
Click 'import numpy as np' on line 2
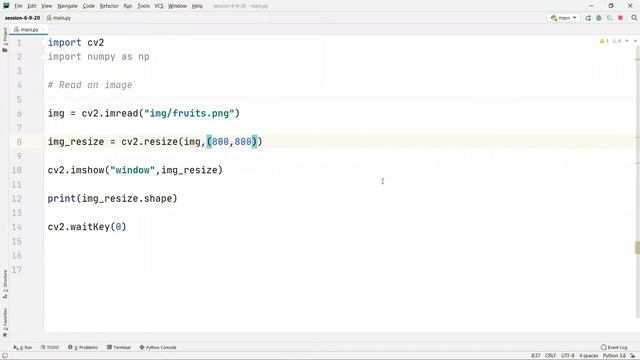coord(98,57)
